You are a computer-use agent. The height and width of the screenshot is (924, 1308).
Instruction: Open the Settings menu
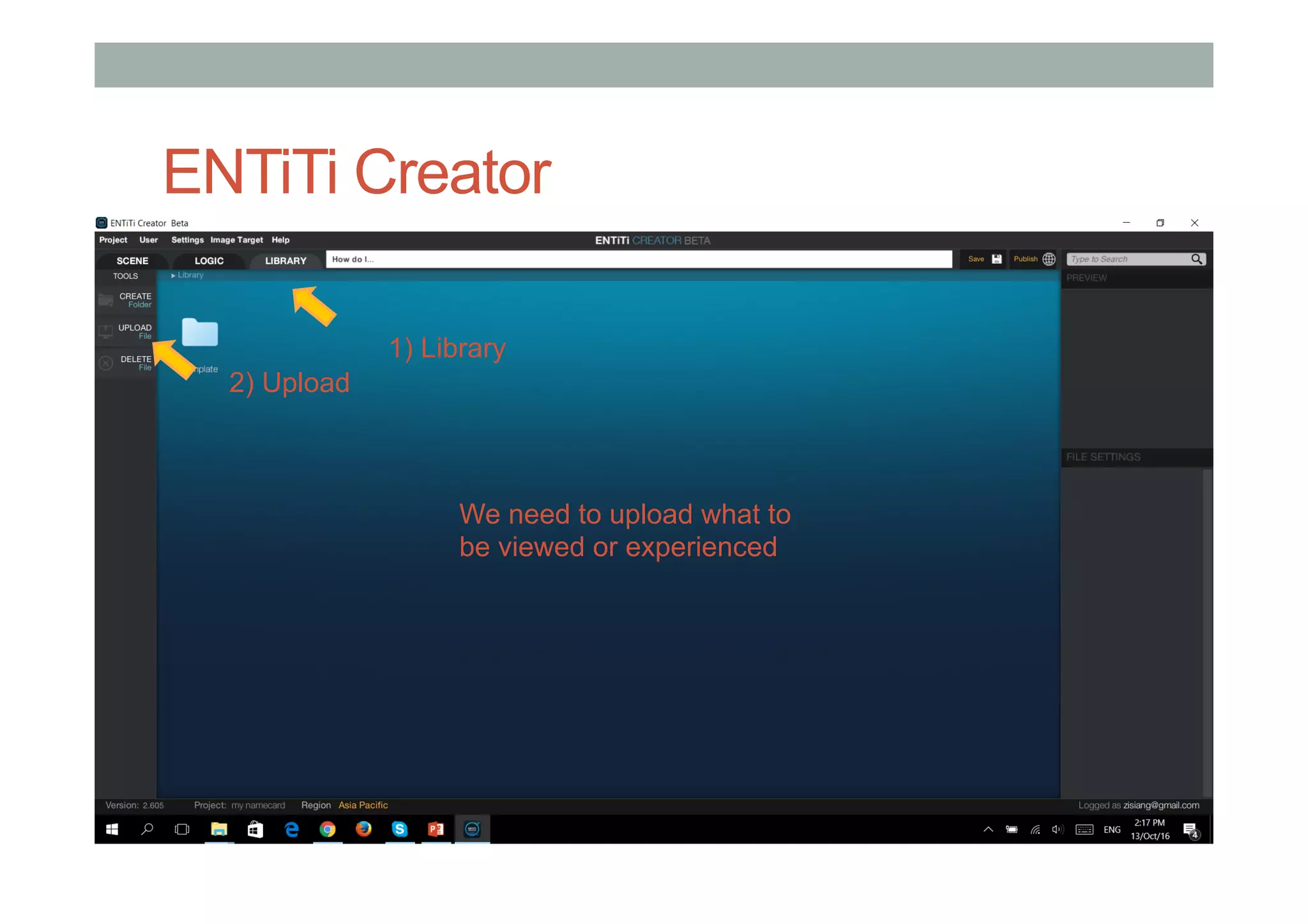(x=187, y=240)
